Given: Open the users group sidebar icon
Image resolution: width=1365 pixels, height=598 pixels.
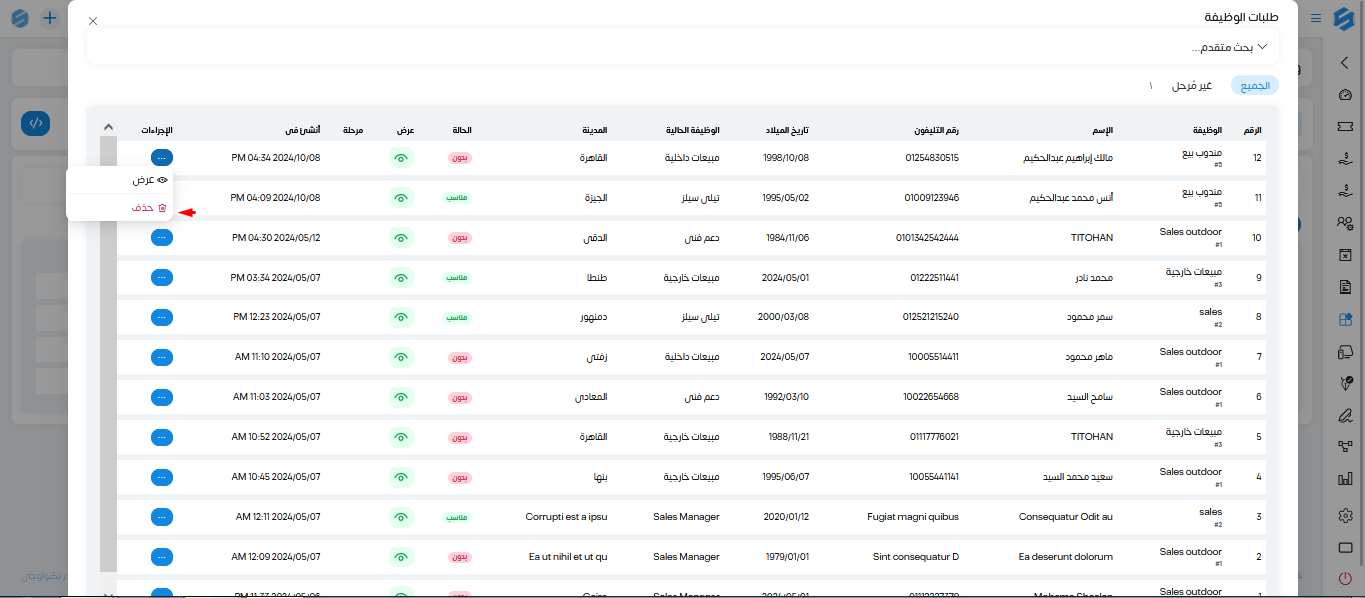Looking at the screenshot, I should (1345, 223).
